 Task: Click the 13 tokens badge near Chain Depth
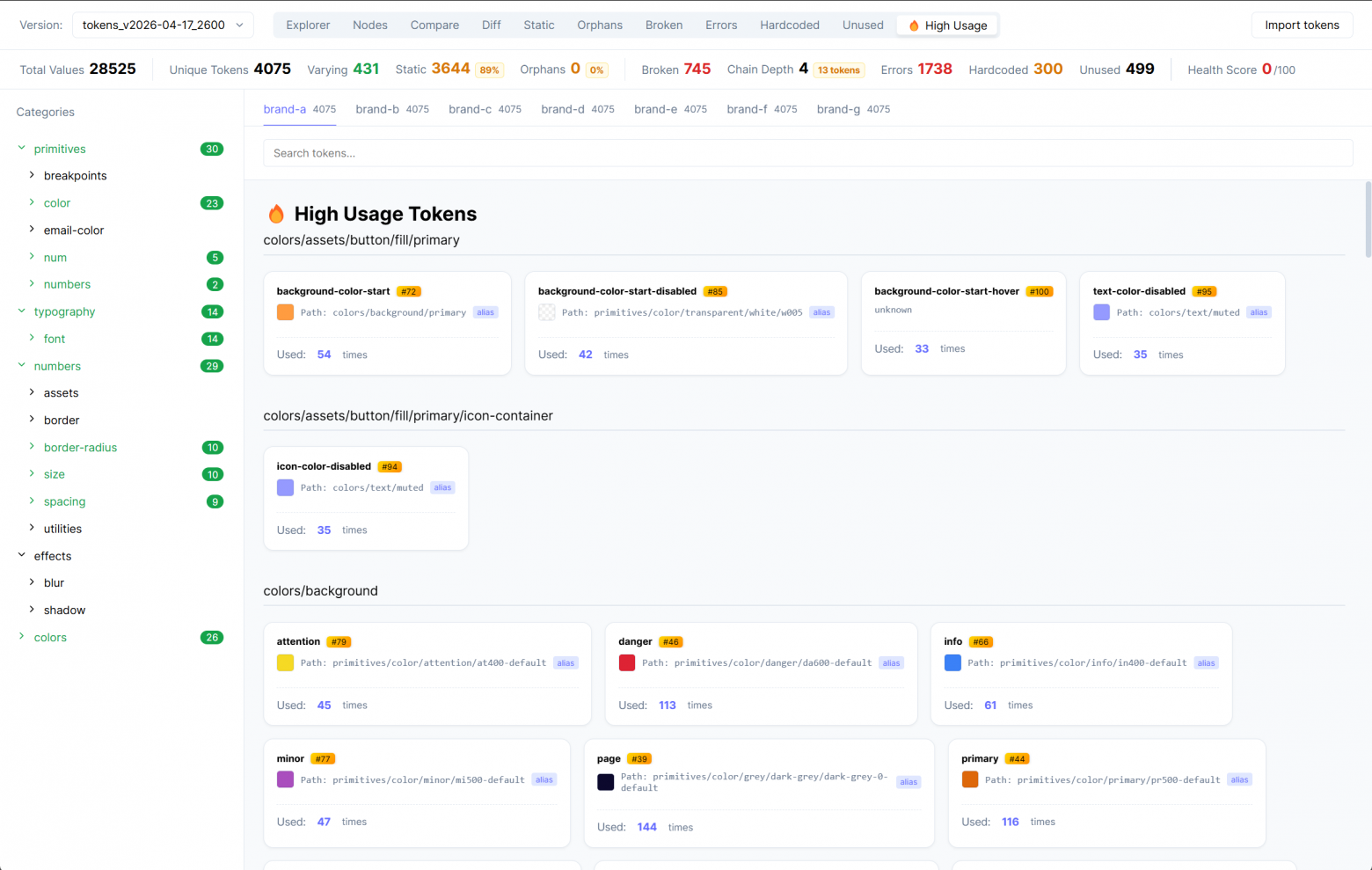pyautogui.click(x=838, y=69)
